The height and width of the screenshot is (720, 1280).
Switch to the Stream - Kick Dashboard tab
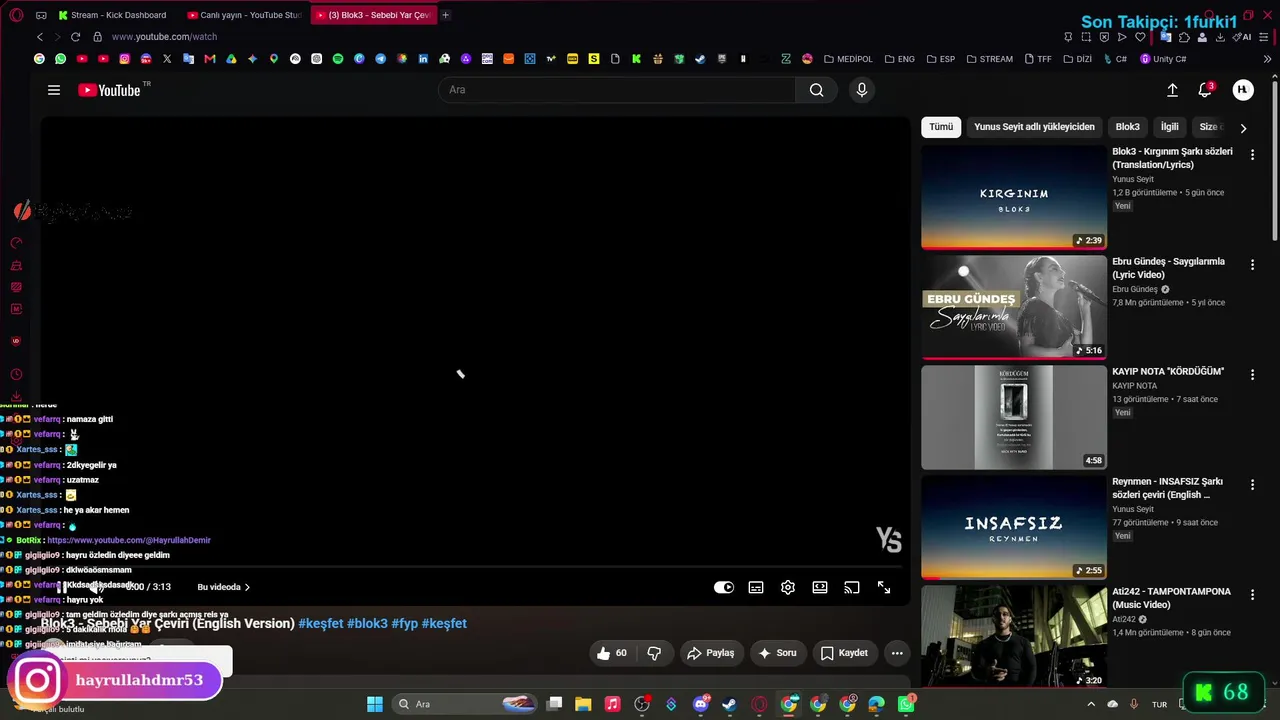118,15
